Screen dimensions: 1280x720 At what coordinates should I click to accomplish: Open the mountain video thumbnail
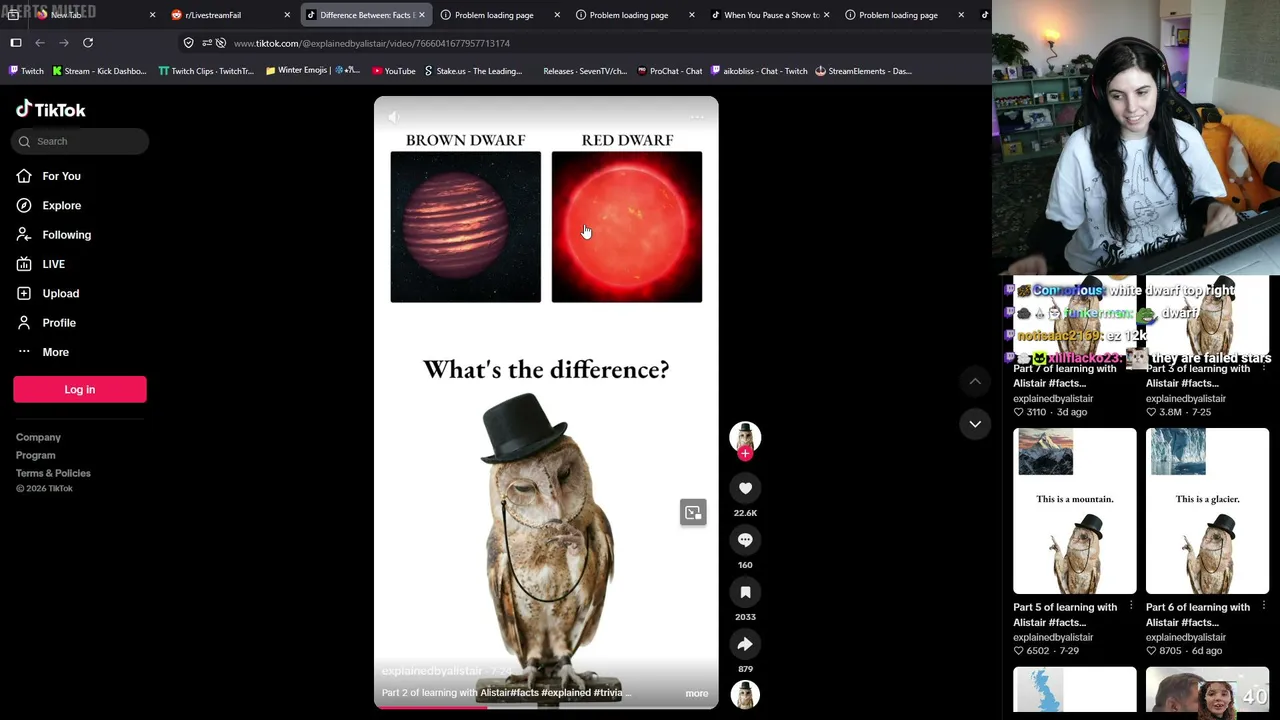pyautogui.click(x=1075, y=511)
